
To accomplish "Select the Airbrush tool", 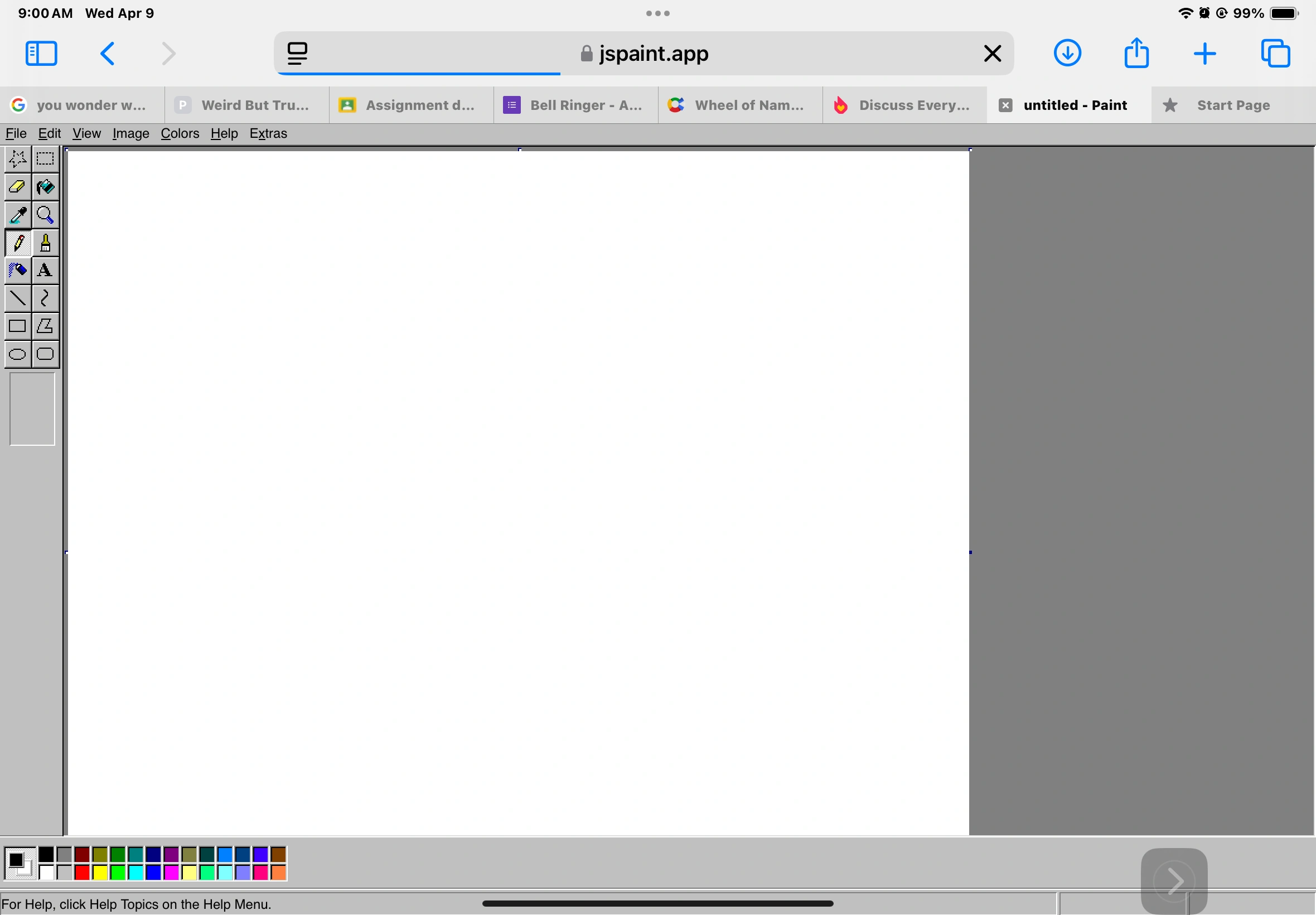I will click(17, 270).
